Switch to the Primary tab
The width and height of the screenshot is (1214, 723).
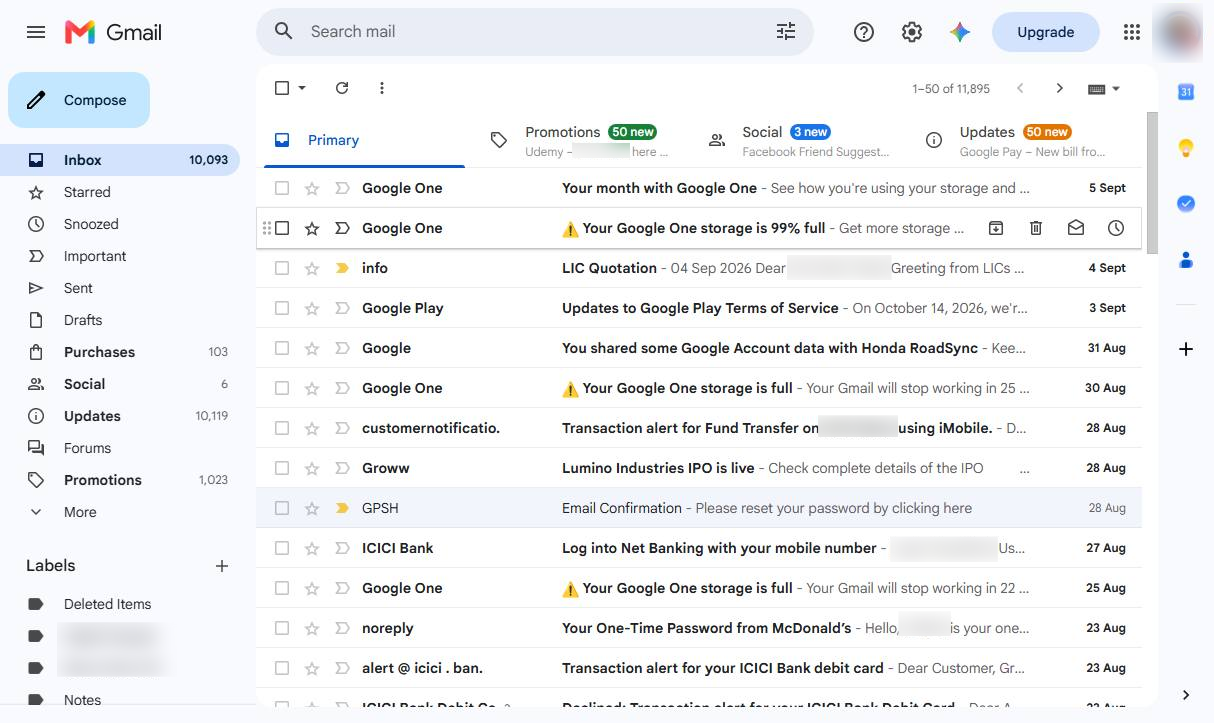click(x=364, y=140)
